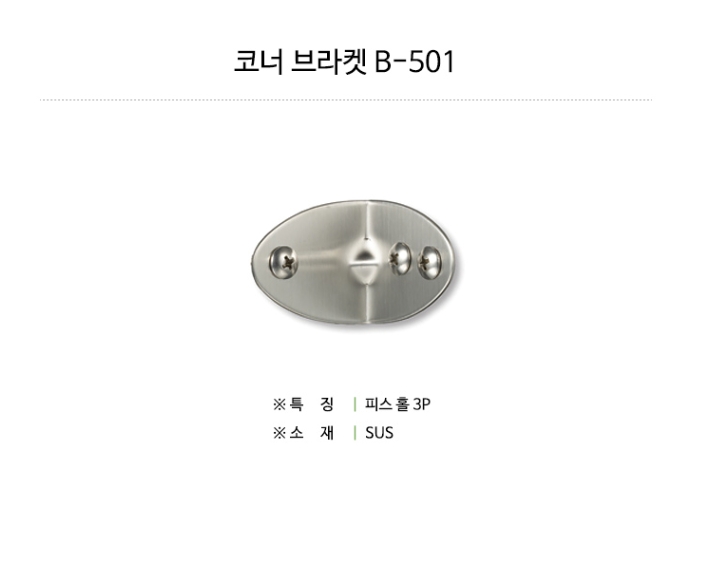The height and width of the screenshot is (567, 707).
Task: Click the oval corner bracket product image
Action: coord(353,260)
